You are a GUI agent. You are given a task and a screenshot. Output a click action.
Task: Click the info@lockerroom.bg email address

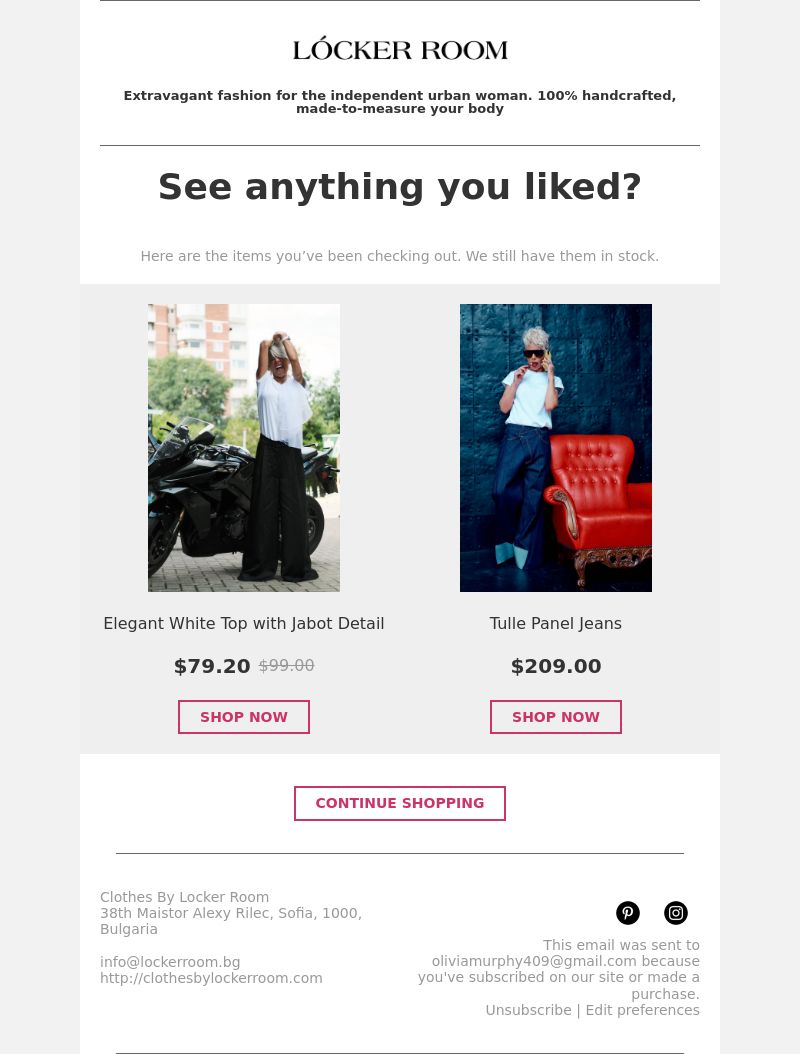click(x=170, y=962)
